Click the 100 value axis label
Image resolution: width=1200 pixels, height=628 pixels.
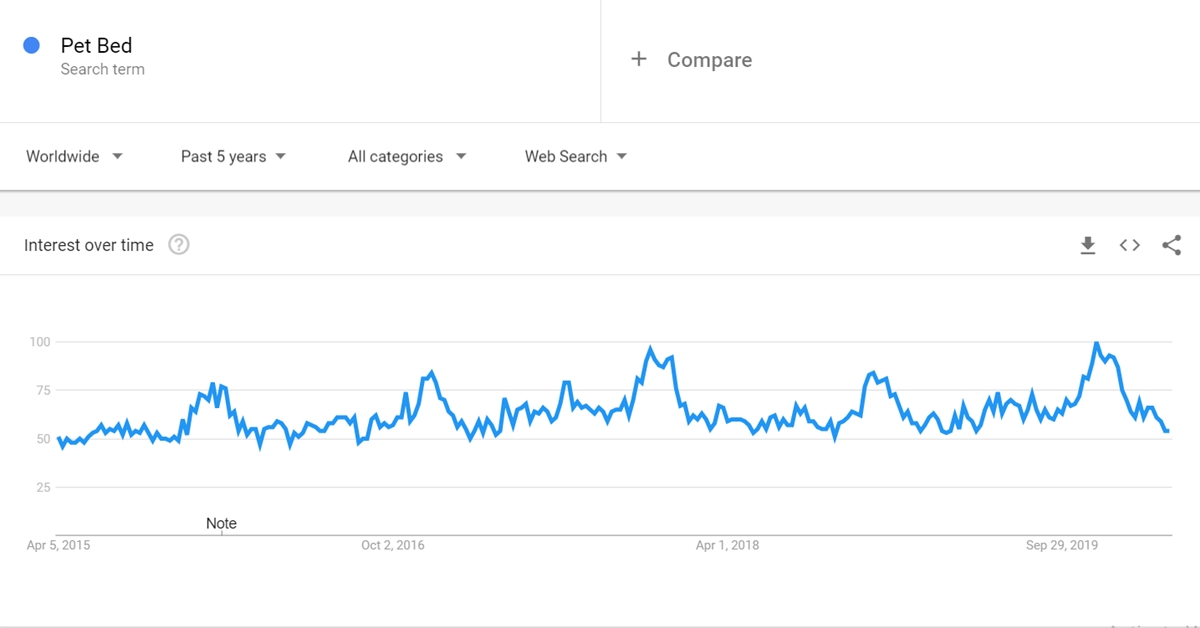[x=39, y=342]
